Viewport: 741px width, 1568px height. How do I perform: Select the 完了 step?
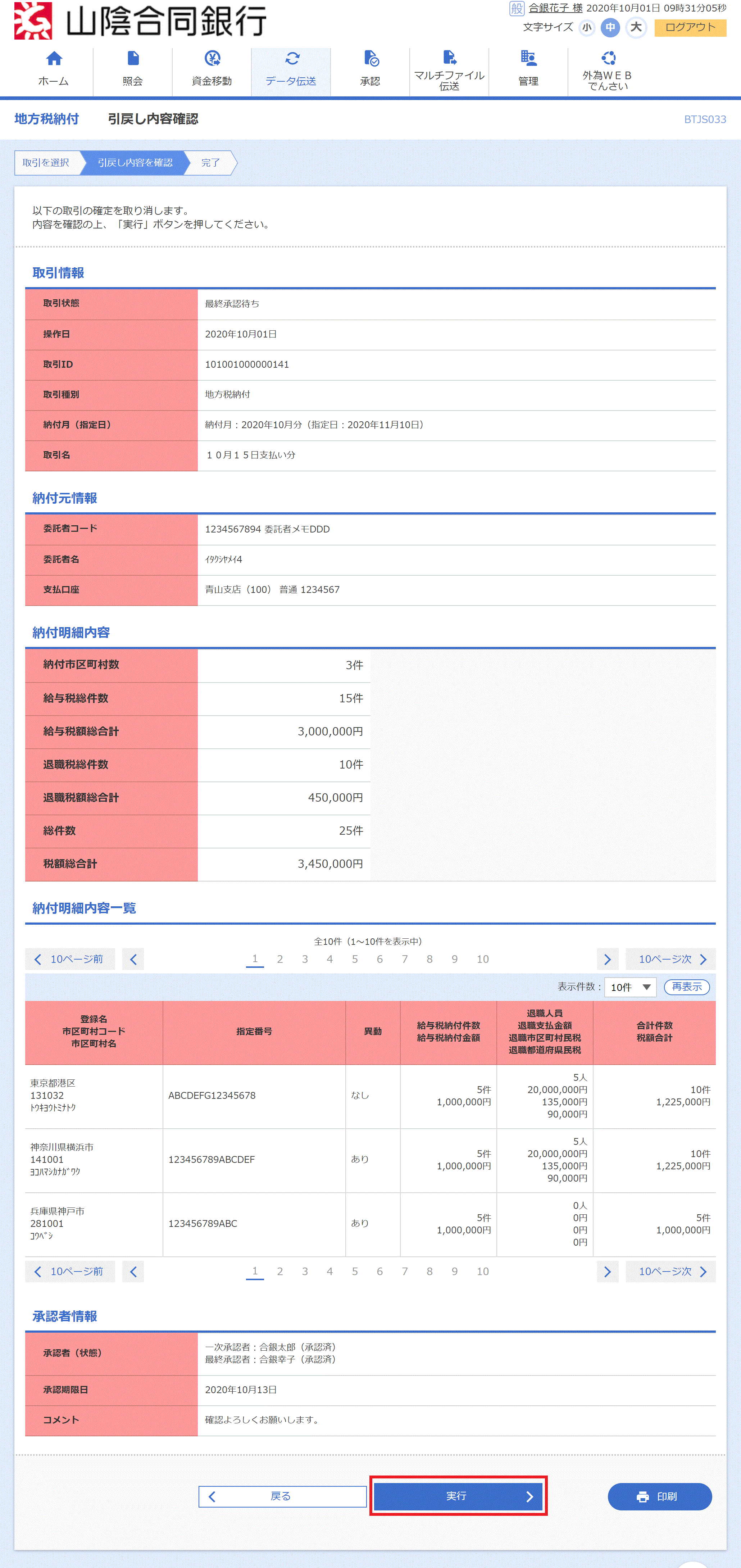210,163
